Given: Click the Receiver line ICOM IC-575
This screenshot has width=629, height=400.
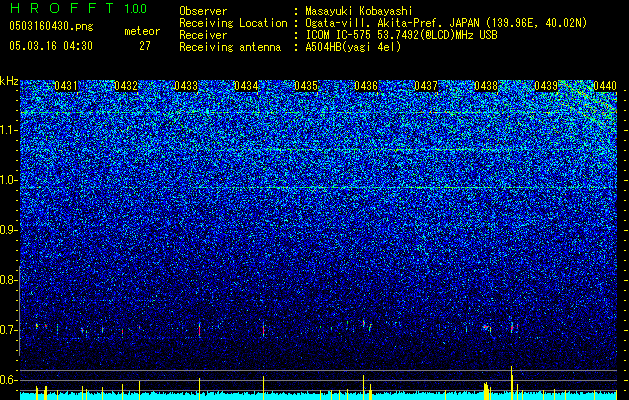Looking at the screenshot, I should click(x=401, y=35).
